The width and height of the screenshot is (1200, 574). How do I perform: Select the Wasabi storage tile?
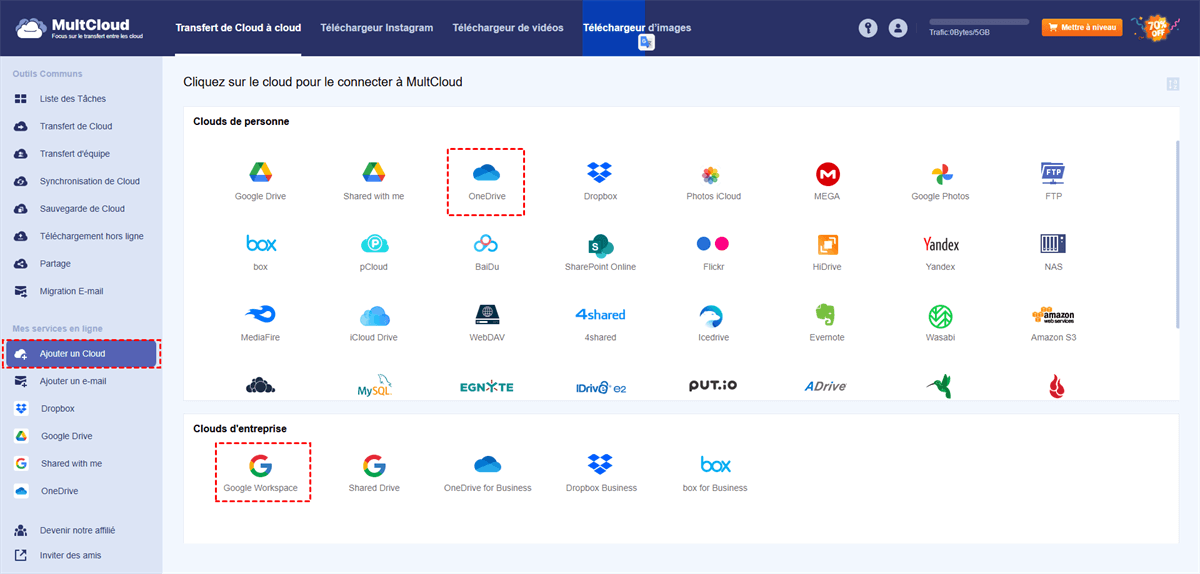(x=940, y=323)
